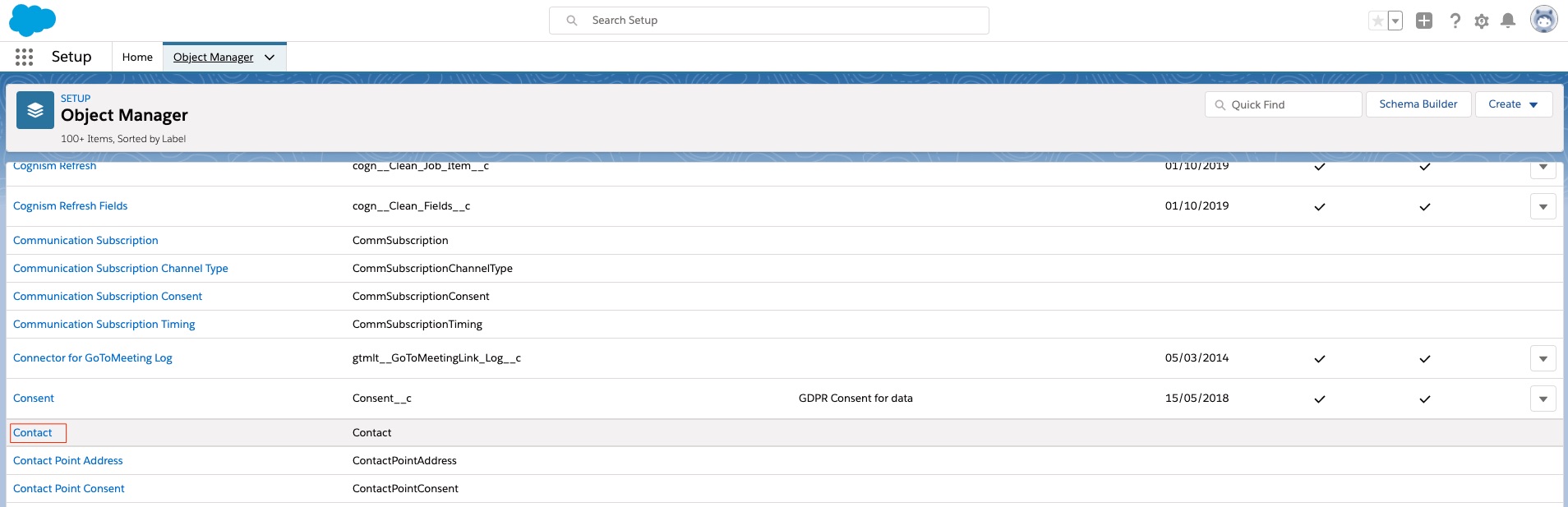Show notifications via bell icon

pyautogui.click(x=1507, y=21)
